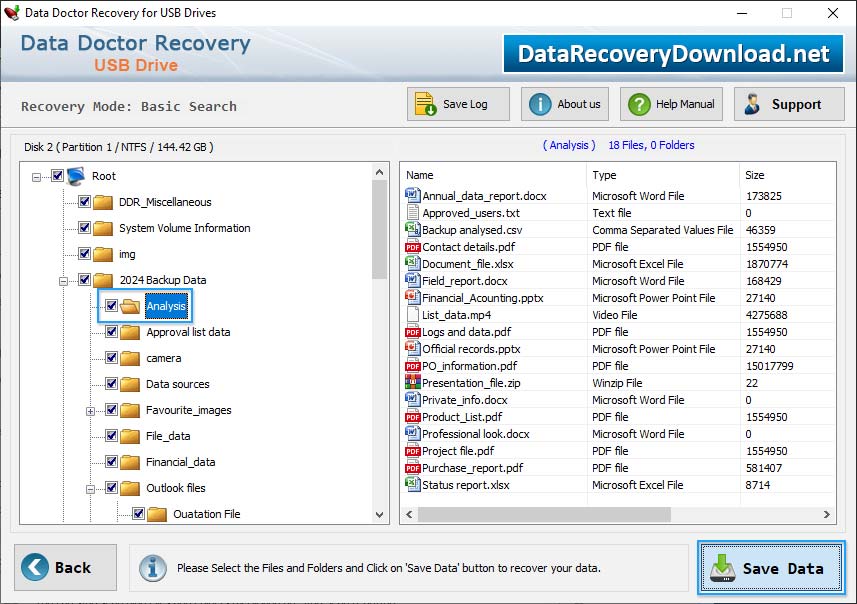Click Save Data to recover files
The height and width of the screenshot is (604, 857).
[x=771, y=567]
